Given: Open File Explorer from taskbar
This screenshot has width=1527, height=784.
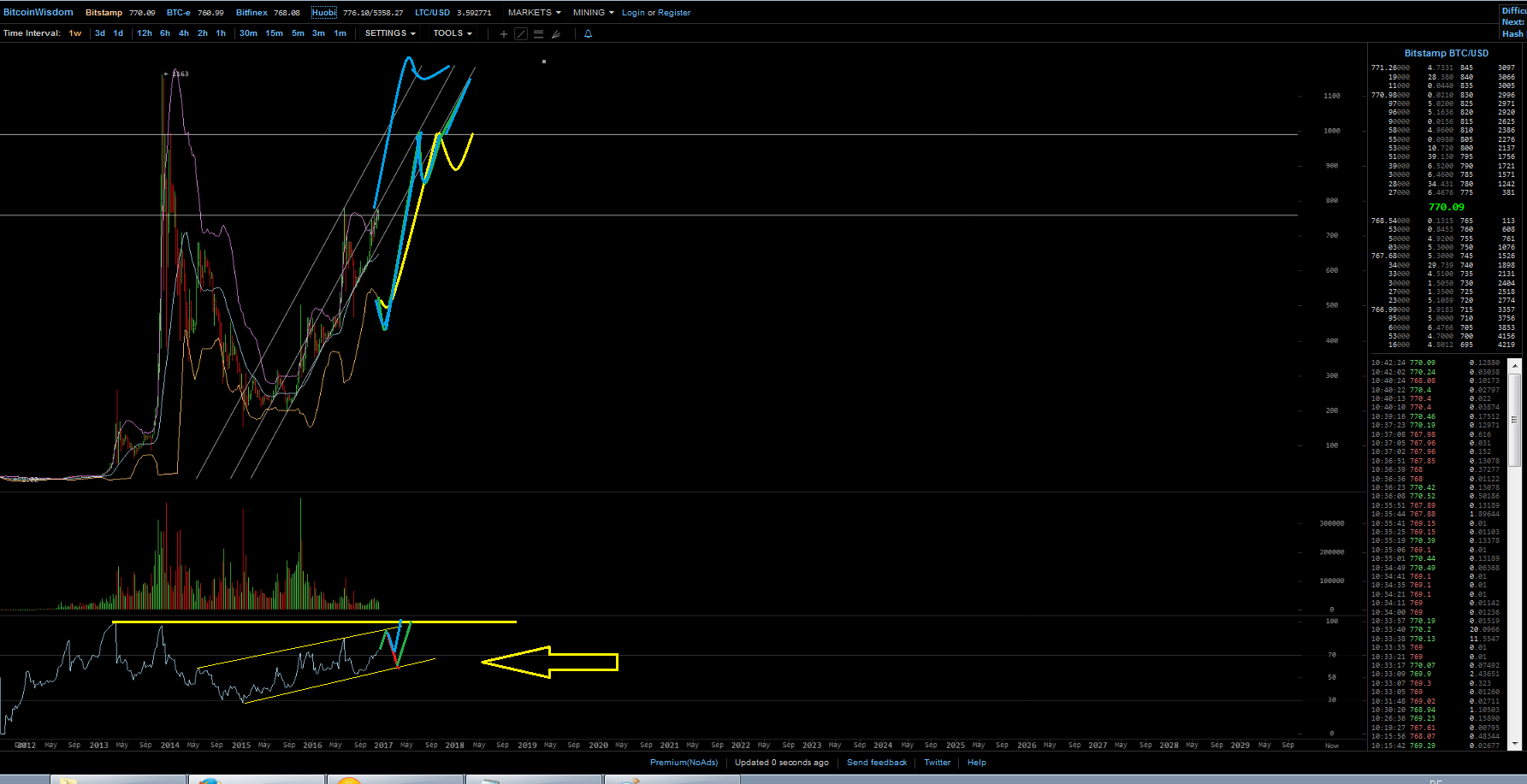Looking at the screenshot, I should (118, 780).
